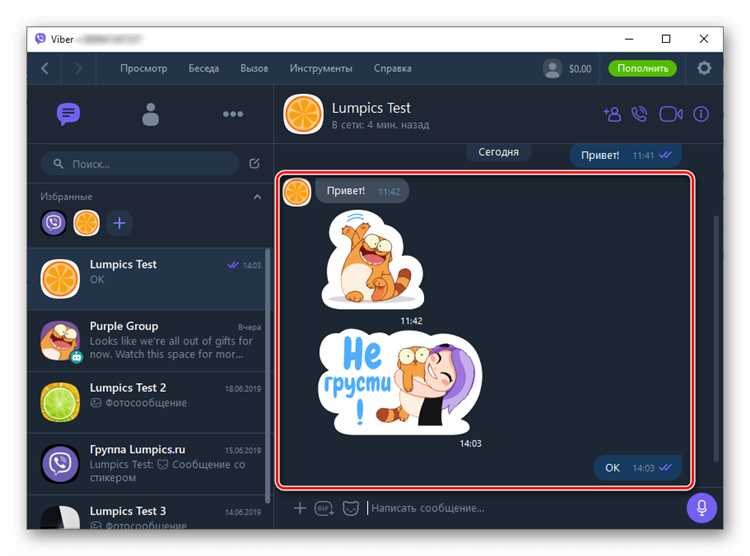
Task: Maximize the Viber window
Action: [x=666, y=39]
